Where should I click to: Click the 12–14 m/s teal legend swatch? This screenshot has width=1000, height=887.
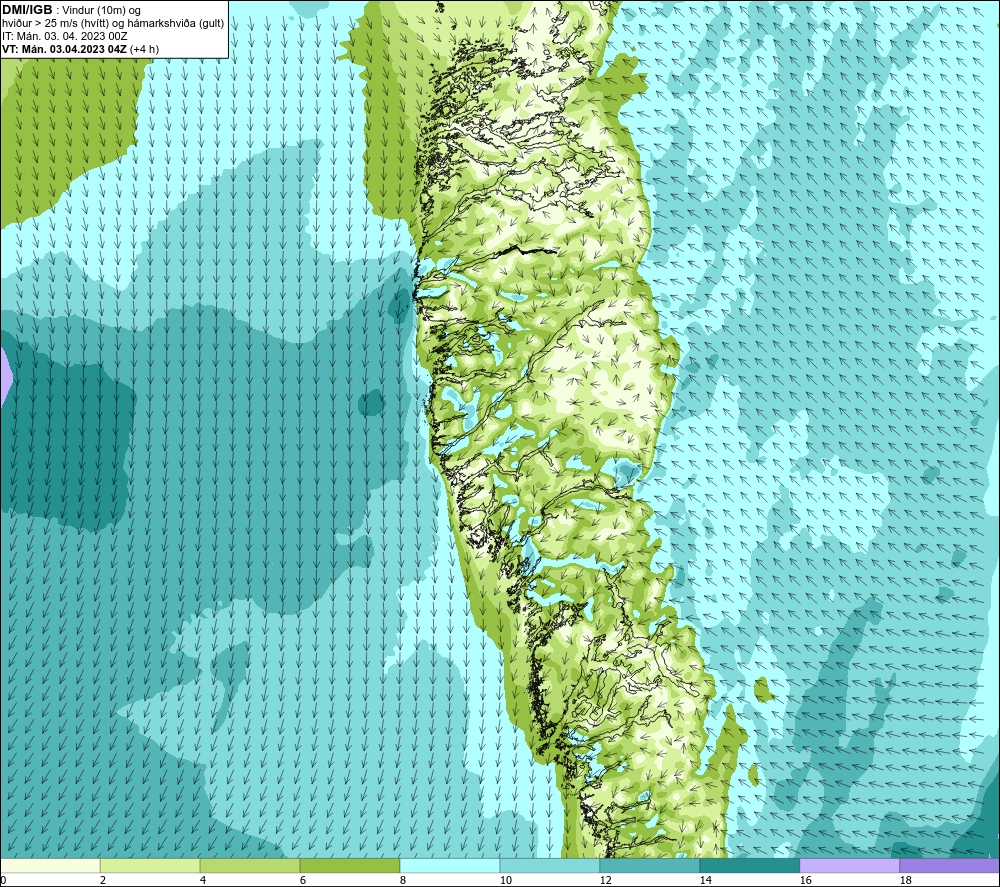tap(649, 865)
